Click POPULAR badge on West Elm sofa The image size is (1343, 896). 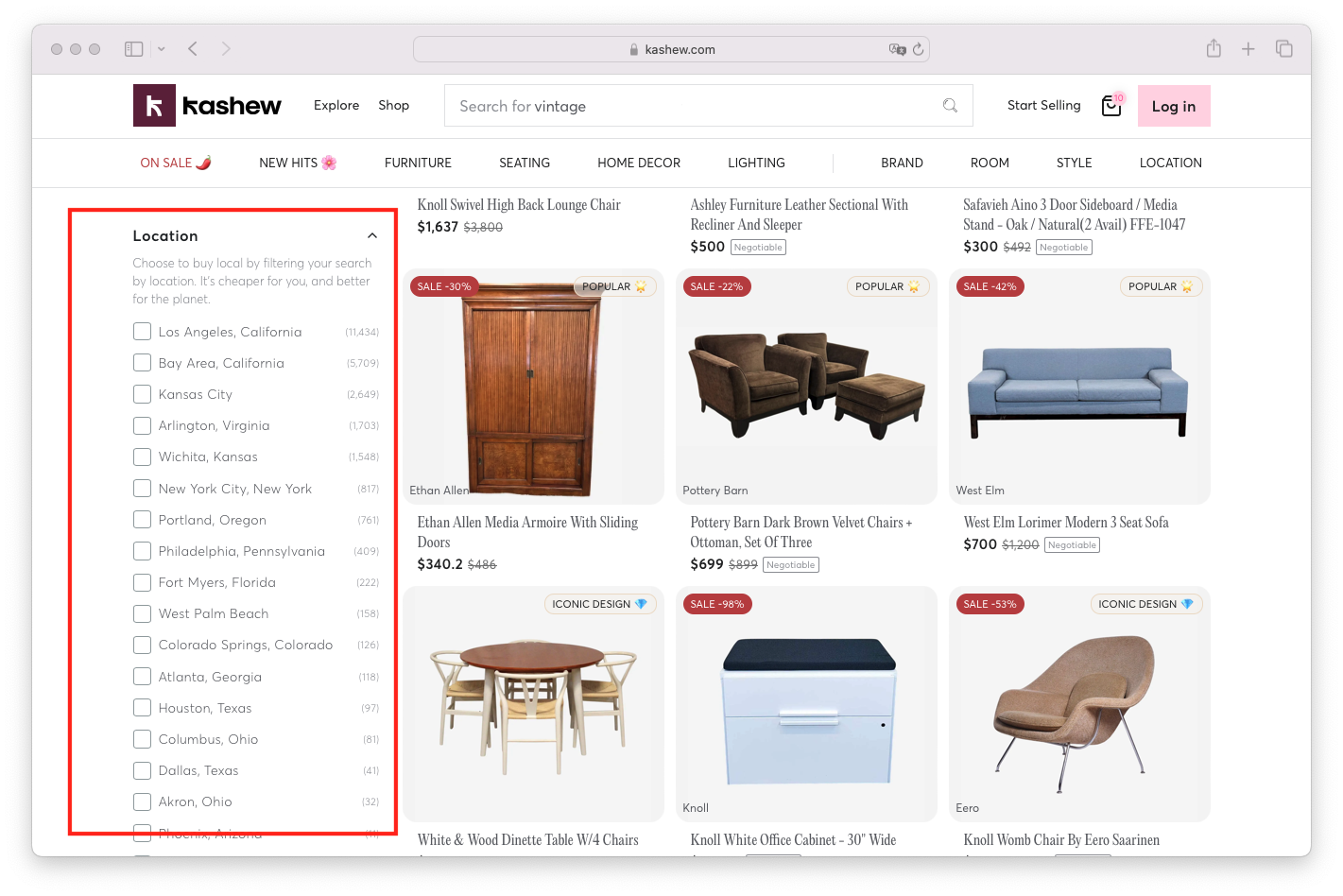(x=1161, y=286)
